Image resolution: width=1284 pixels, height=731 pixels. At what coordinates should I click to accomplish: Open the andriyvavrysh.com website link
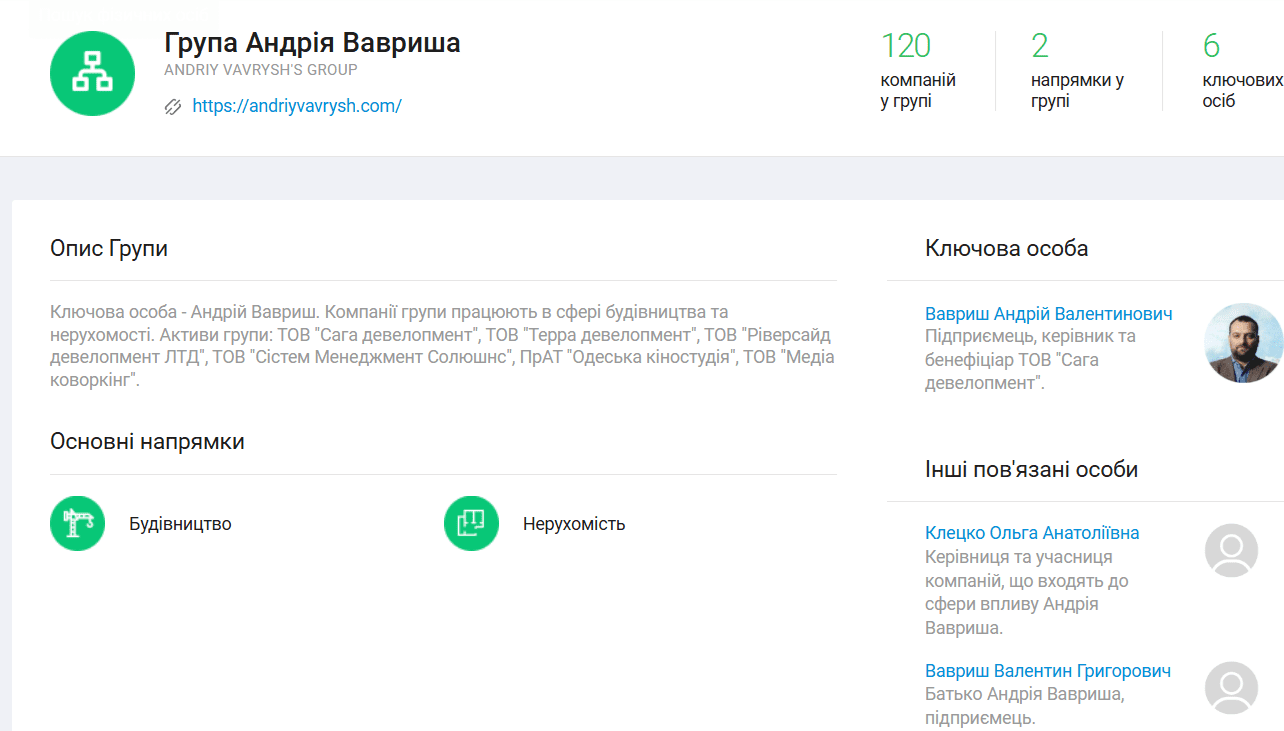[x=297, y=106]
